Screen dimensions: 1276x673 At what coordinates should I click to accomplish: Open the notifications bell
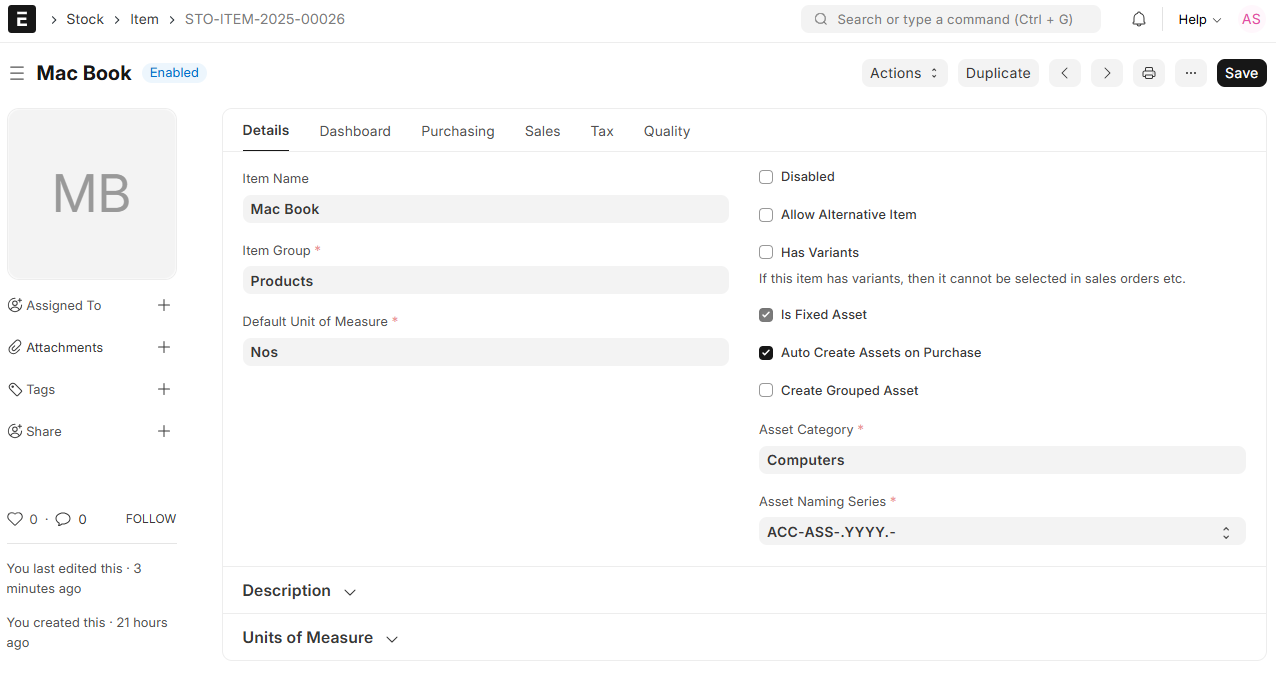point(1139,19)
